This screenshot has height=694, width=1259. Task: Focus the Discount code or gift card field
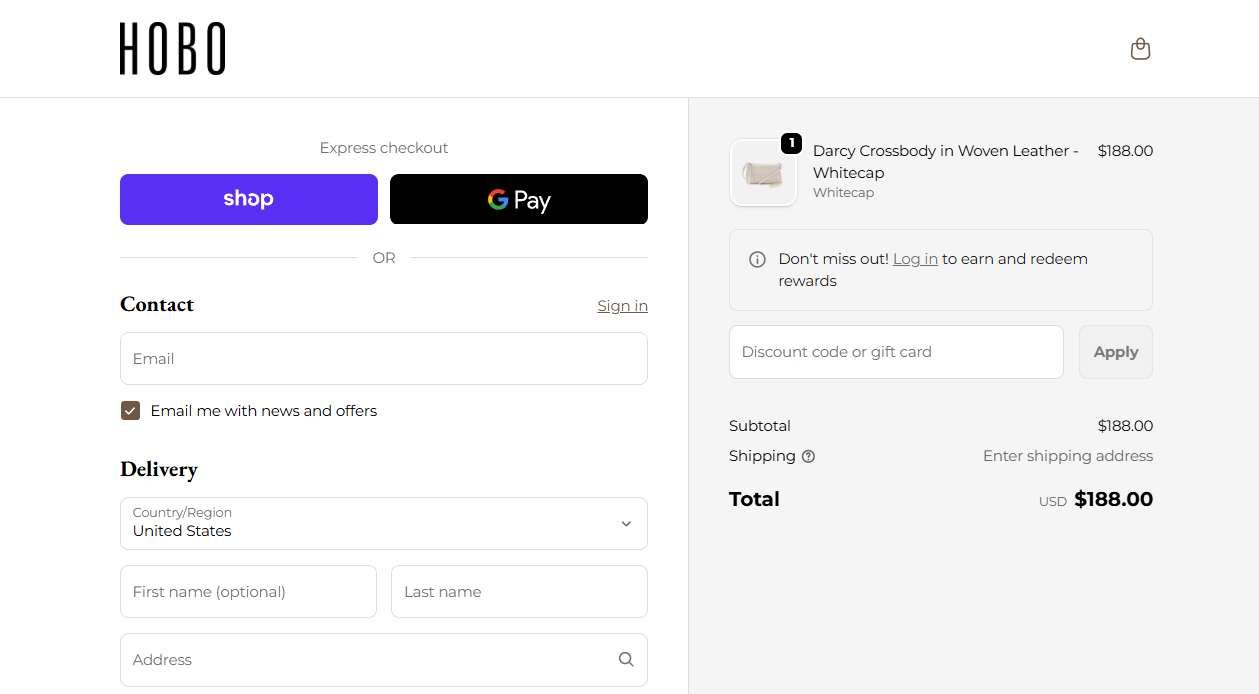pyautogui.click(x=896, y=352)
